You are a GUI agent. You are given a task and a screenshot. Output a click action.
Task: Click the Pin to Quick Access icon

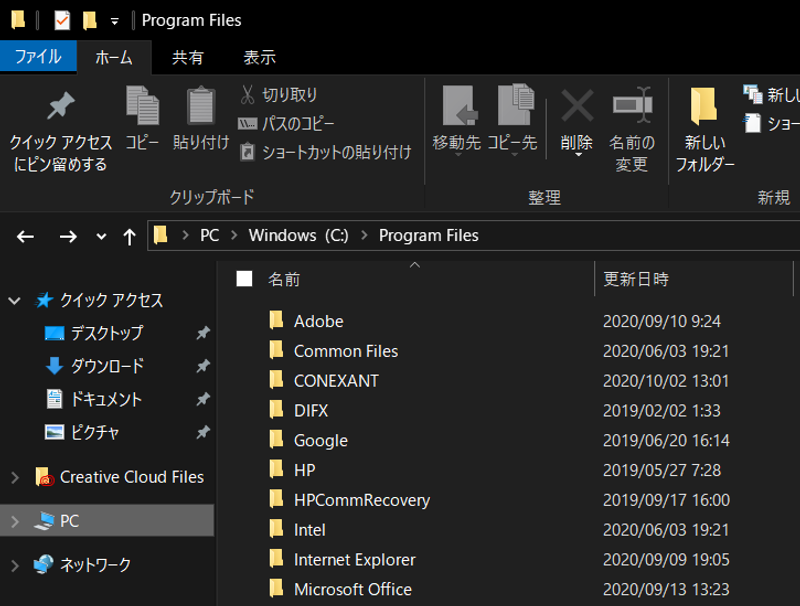(x=60, y=108)
